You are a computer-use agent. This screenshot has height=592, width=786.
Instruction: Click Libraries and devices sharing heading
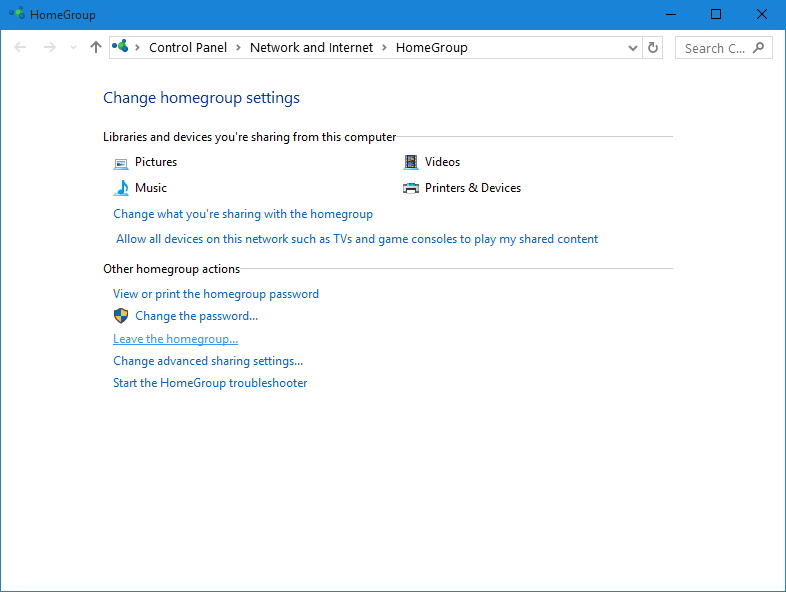coord(250,137)
